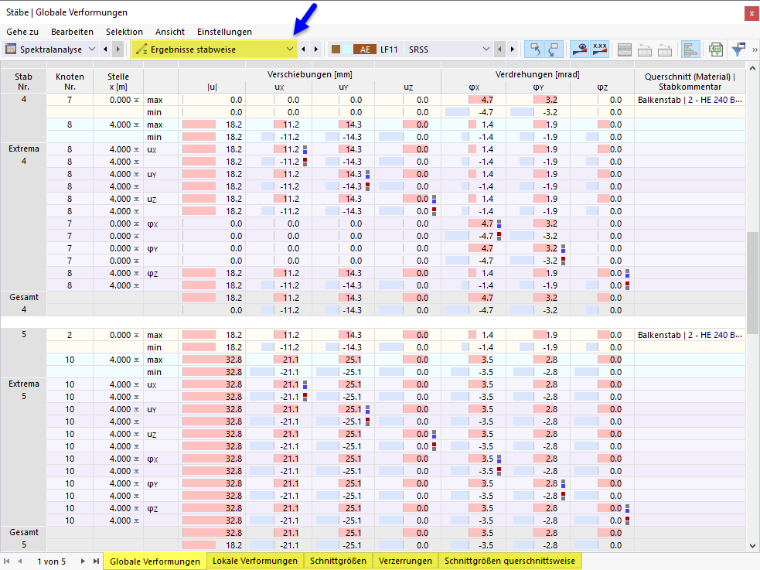Open the Selektion menu
This screenshot has width=760, height=570.
(x=124, y=32)
